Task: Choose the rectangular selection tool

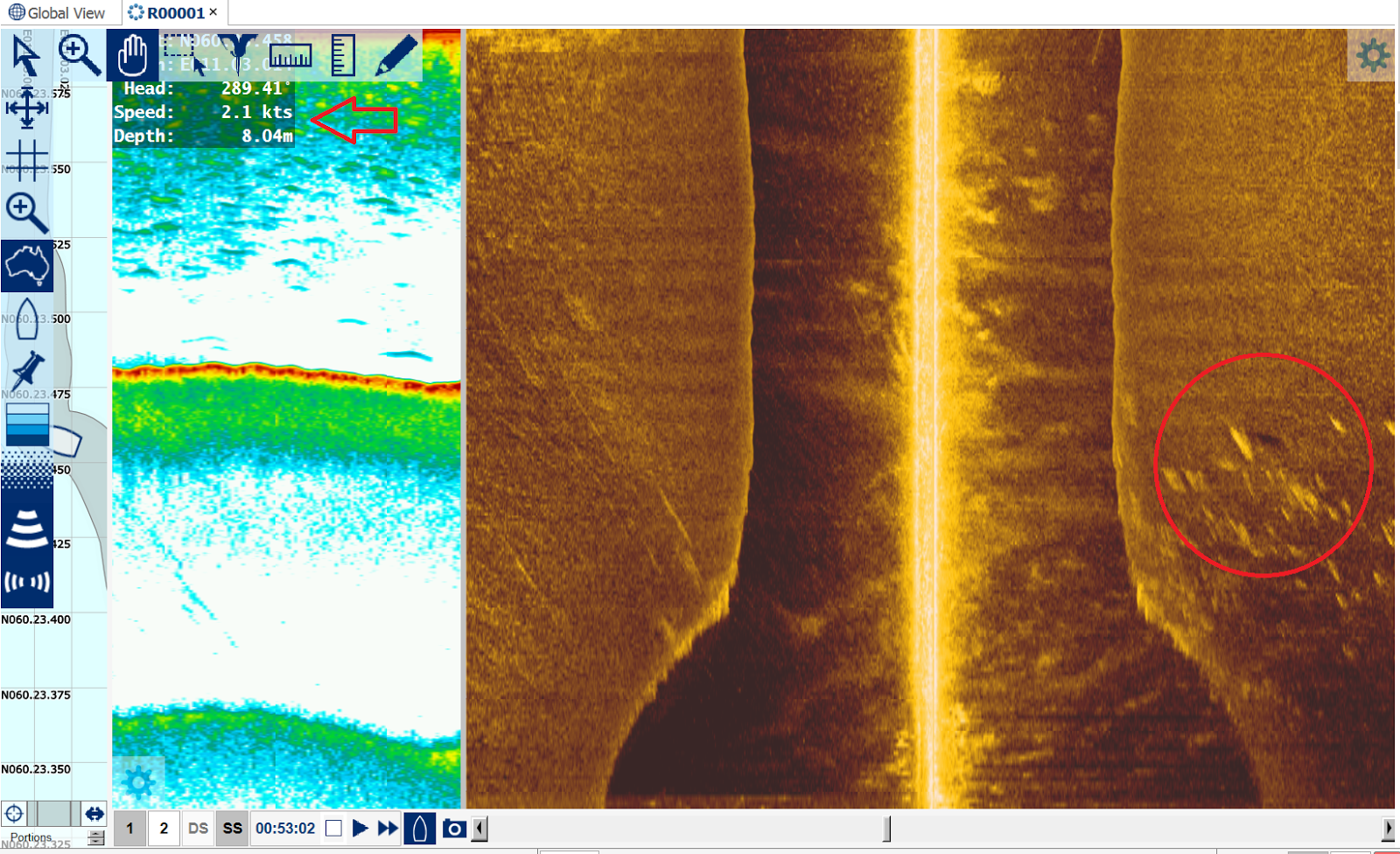Action: tap(185, 55)
